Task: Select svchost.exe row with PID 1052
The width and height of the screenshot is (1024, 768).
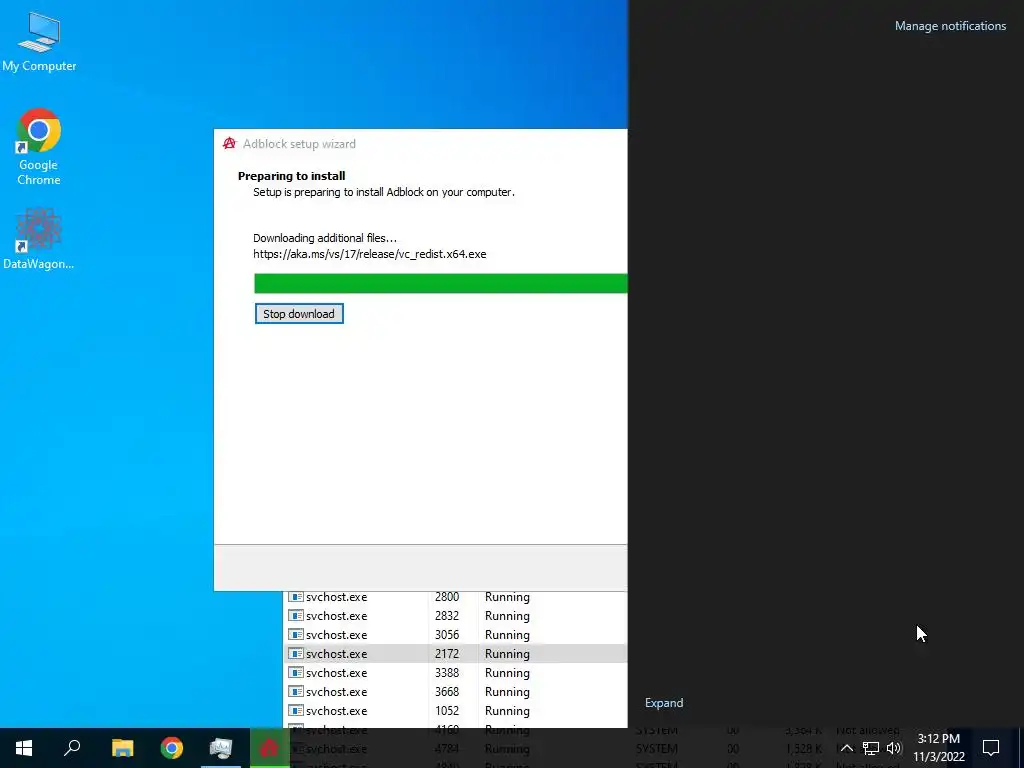Action: point(455,711)
